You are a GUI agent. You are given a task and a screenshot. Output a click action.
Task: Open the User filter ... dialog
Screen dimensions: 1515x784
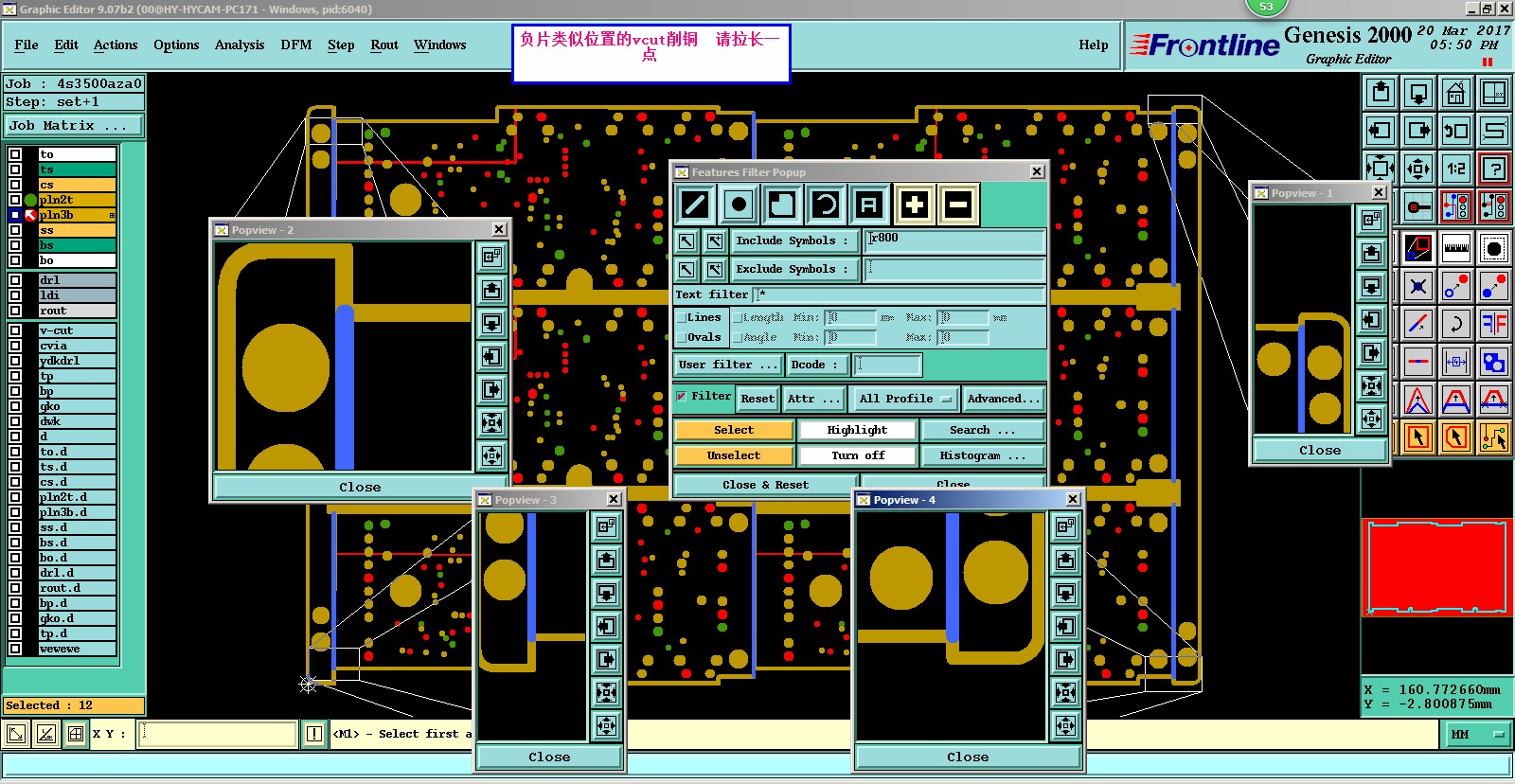coord(728,365)
